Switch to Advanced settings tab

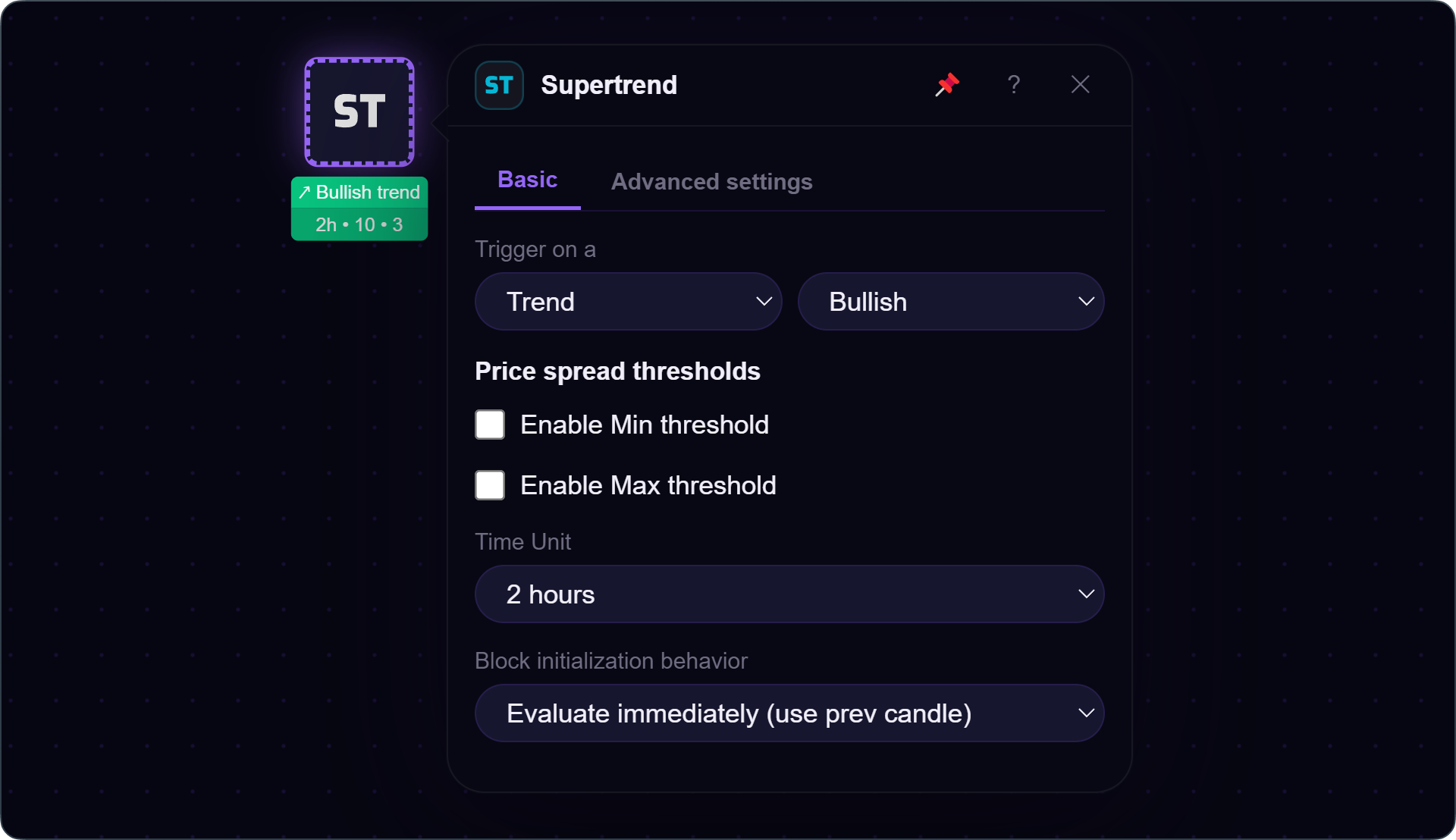click(712, 182)
